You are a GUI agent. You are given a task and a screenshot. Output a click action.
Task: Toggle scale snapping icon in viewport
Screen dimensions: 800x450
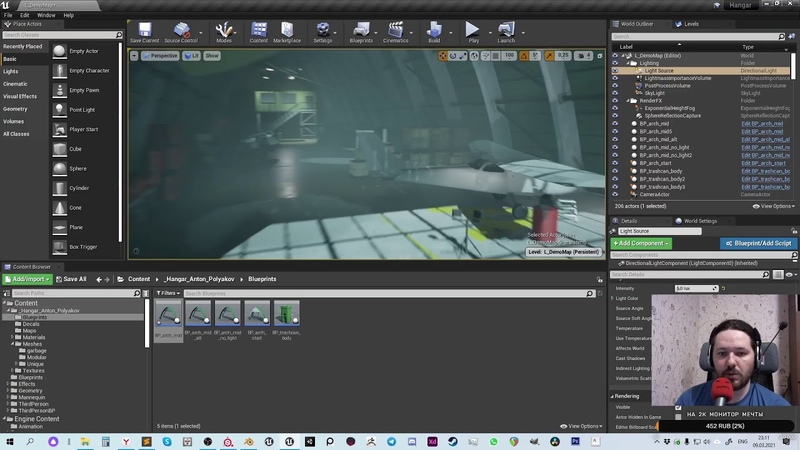pos(549,56)
